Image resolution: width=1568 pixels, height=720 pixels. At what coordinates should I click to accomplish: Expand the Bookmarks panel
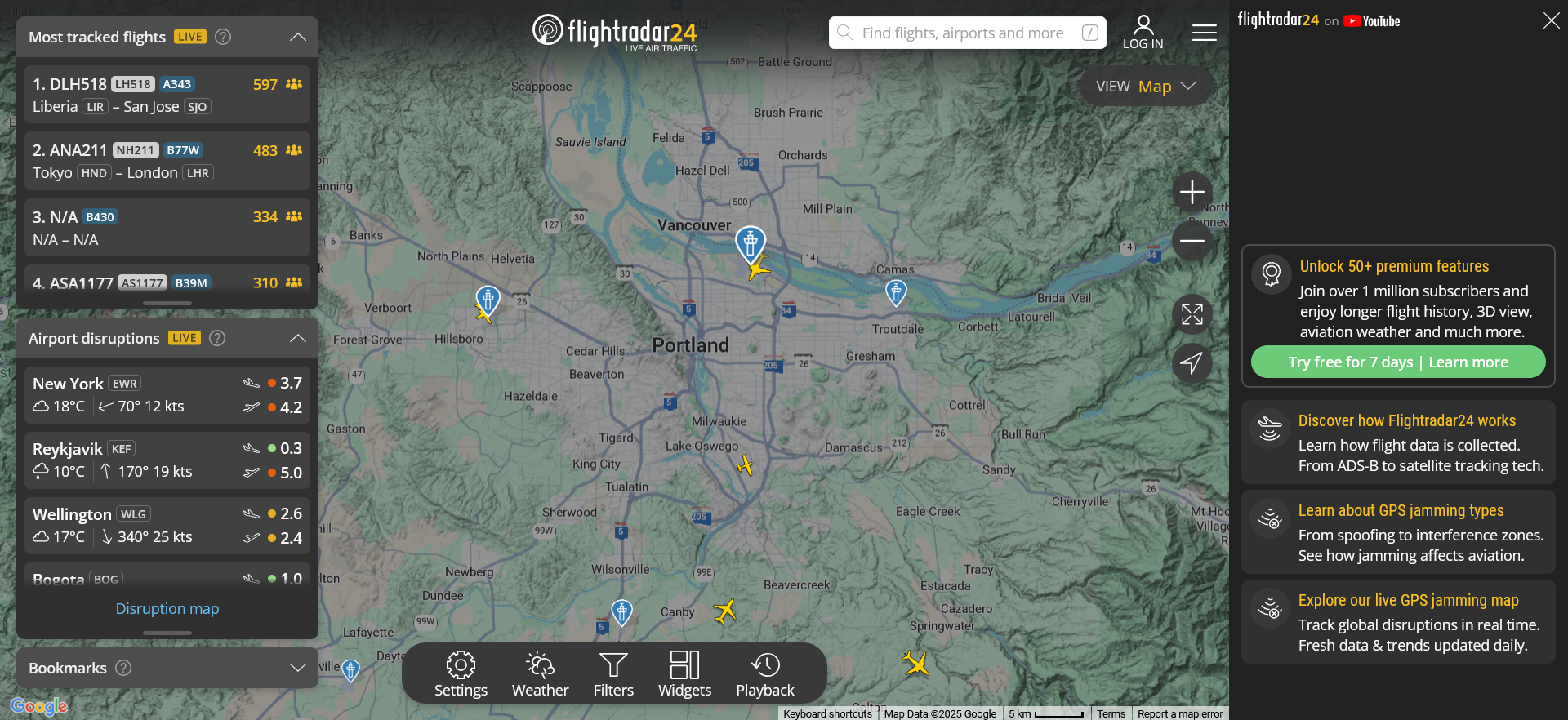(298, 668)
